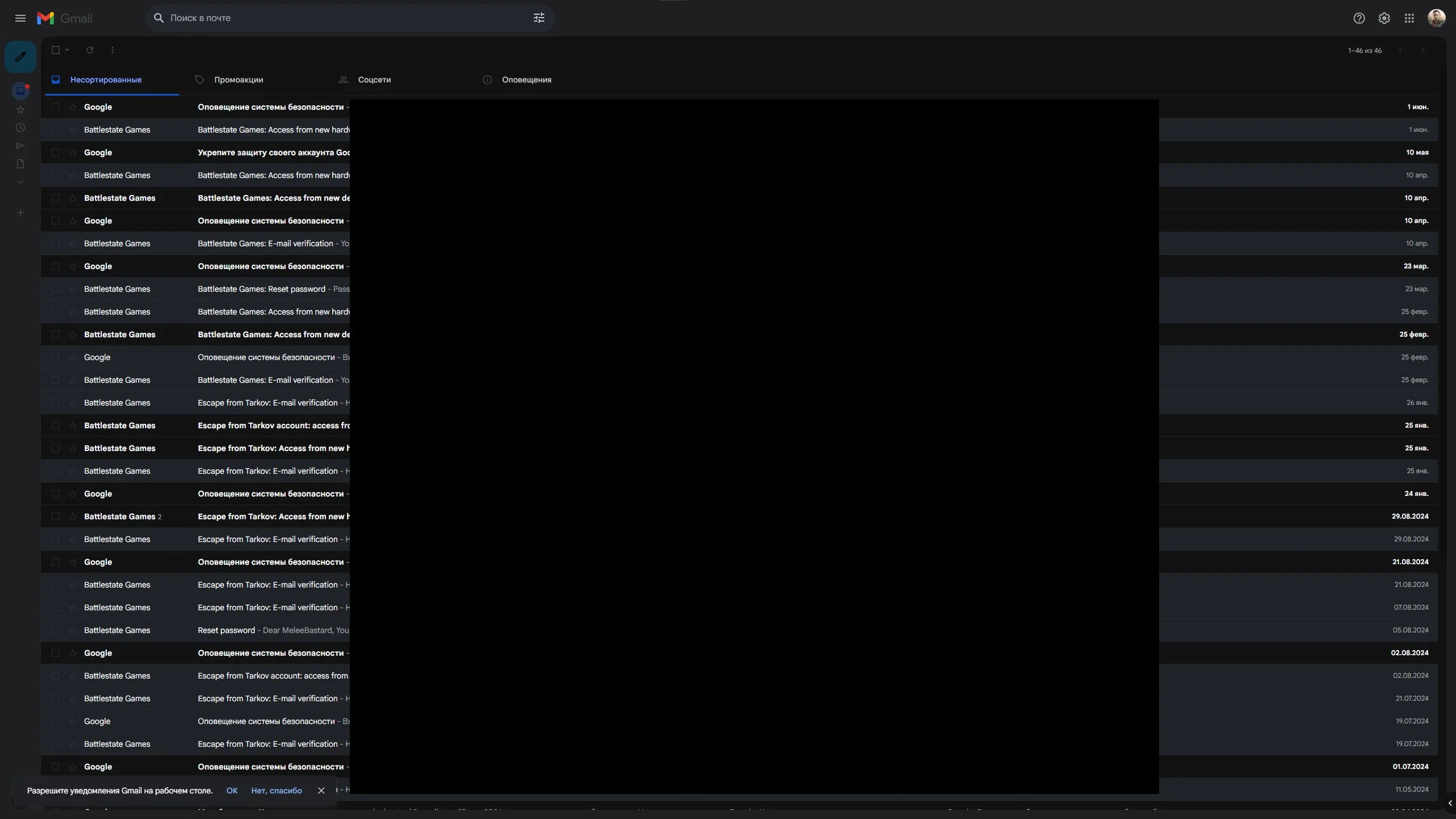Open the main menu hamburger icon
Screen dimensions: 1456x819
tap(20, 18)
